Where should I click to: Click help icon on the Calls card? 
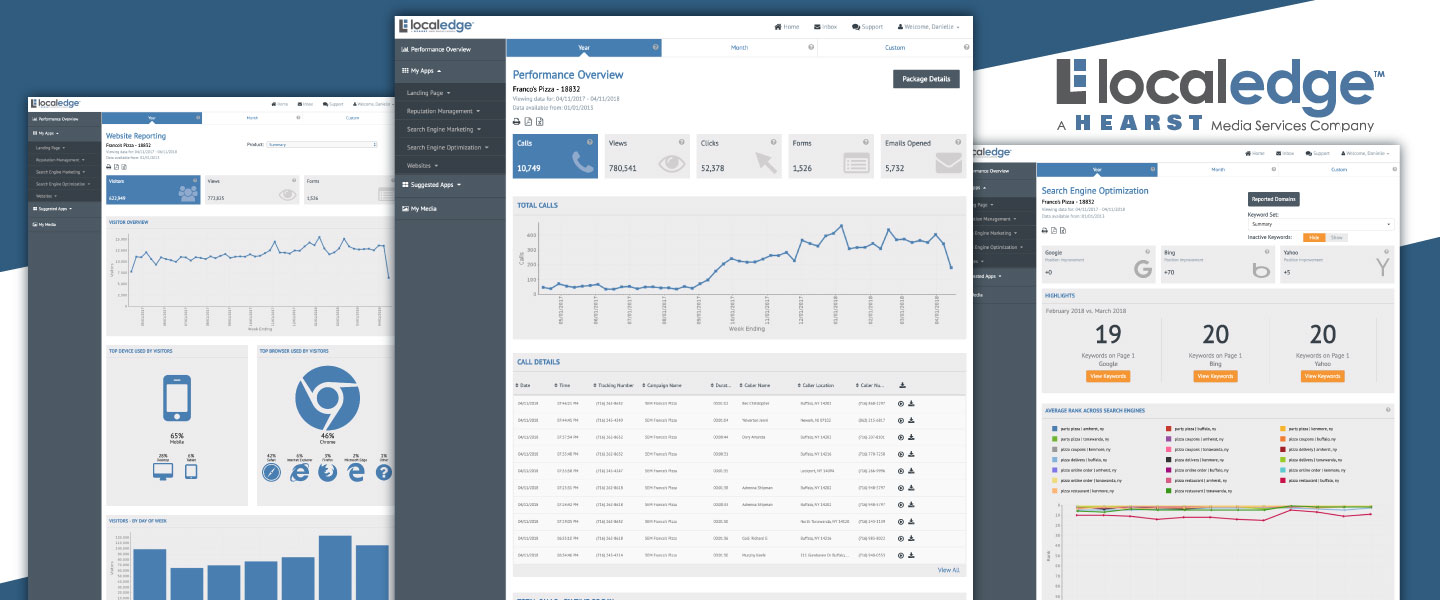click(x=591, y=143)
